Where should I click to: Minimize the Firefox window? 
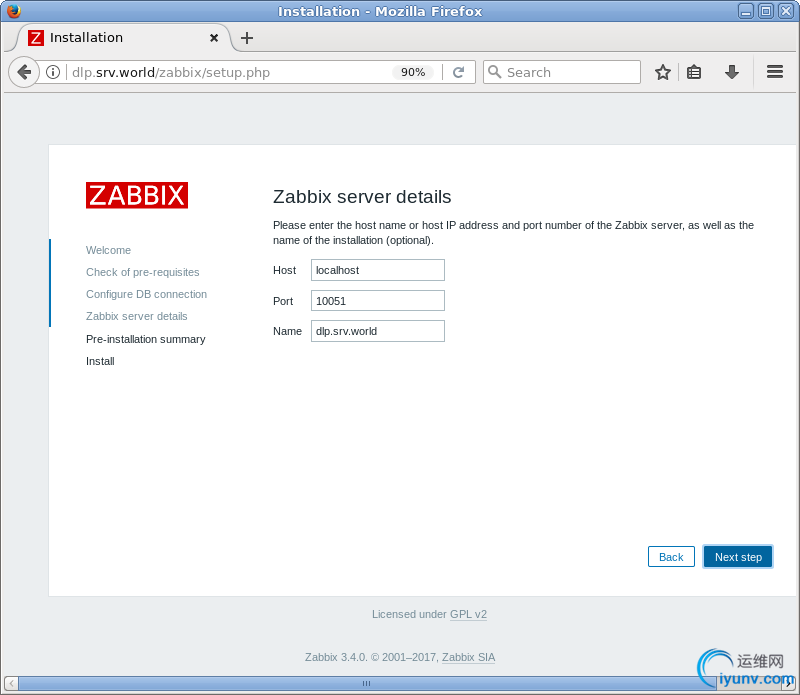pyautogui.click(x=745, y=11)
